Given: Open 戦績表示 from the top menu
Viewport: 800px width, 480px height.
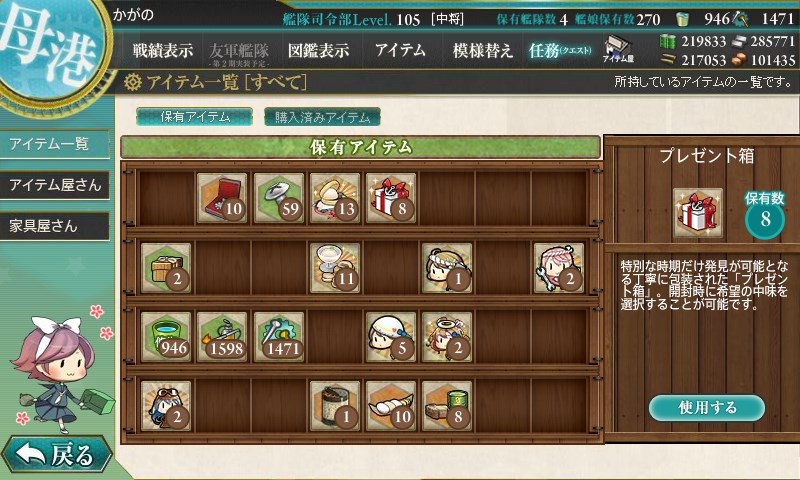Looking at the screenshot, I should click(163, 50).
